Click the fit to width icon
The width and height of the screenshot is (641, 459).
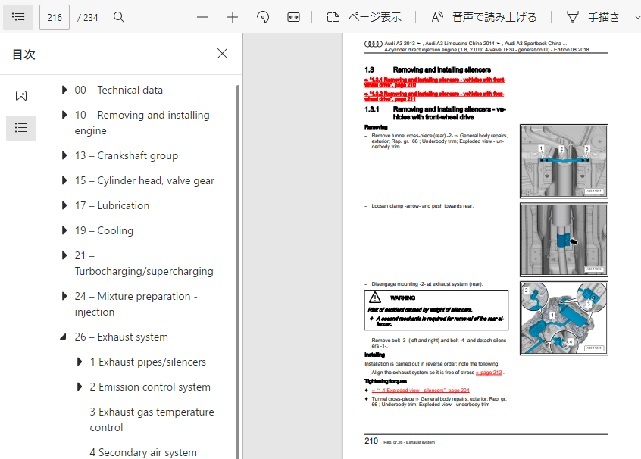click(x=294, y=17)
